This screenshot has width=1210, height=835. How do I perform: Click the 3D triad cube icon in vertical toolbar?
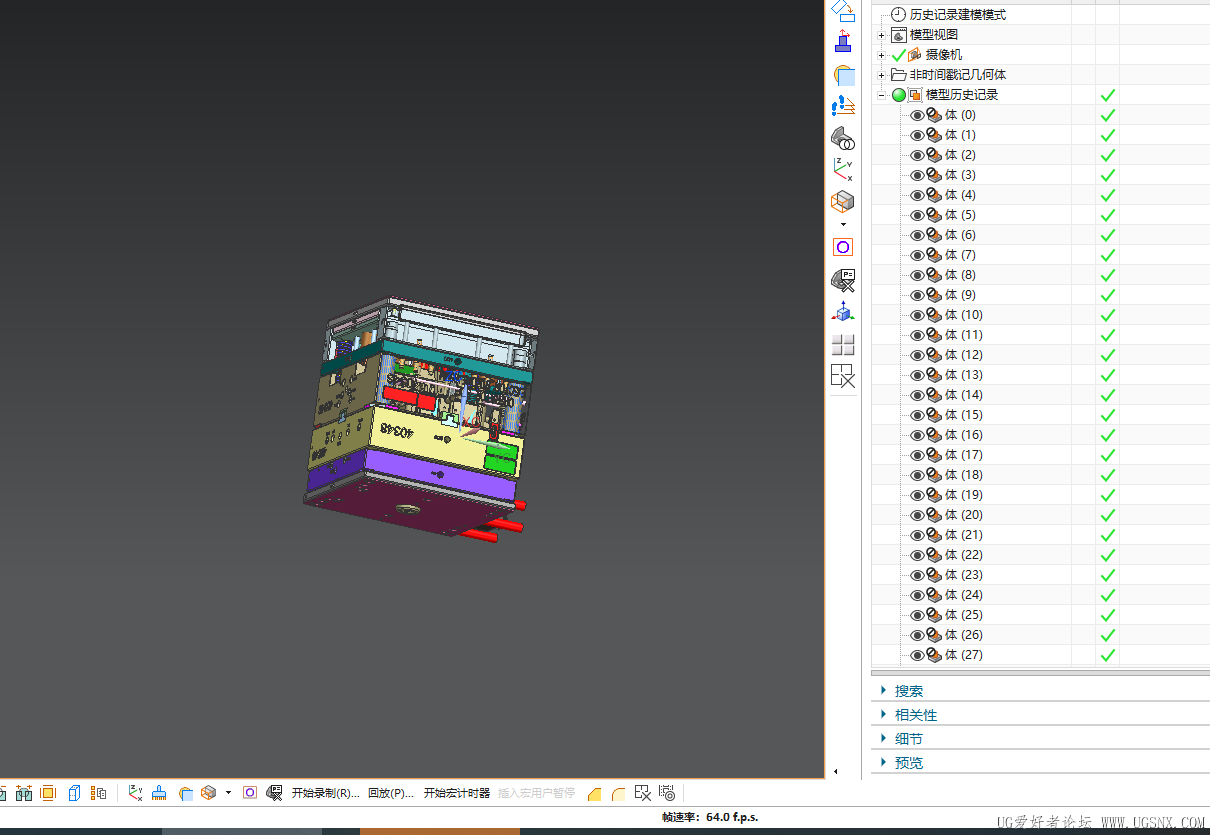tap(843, 312)
